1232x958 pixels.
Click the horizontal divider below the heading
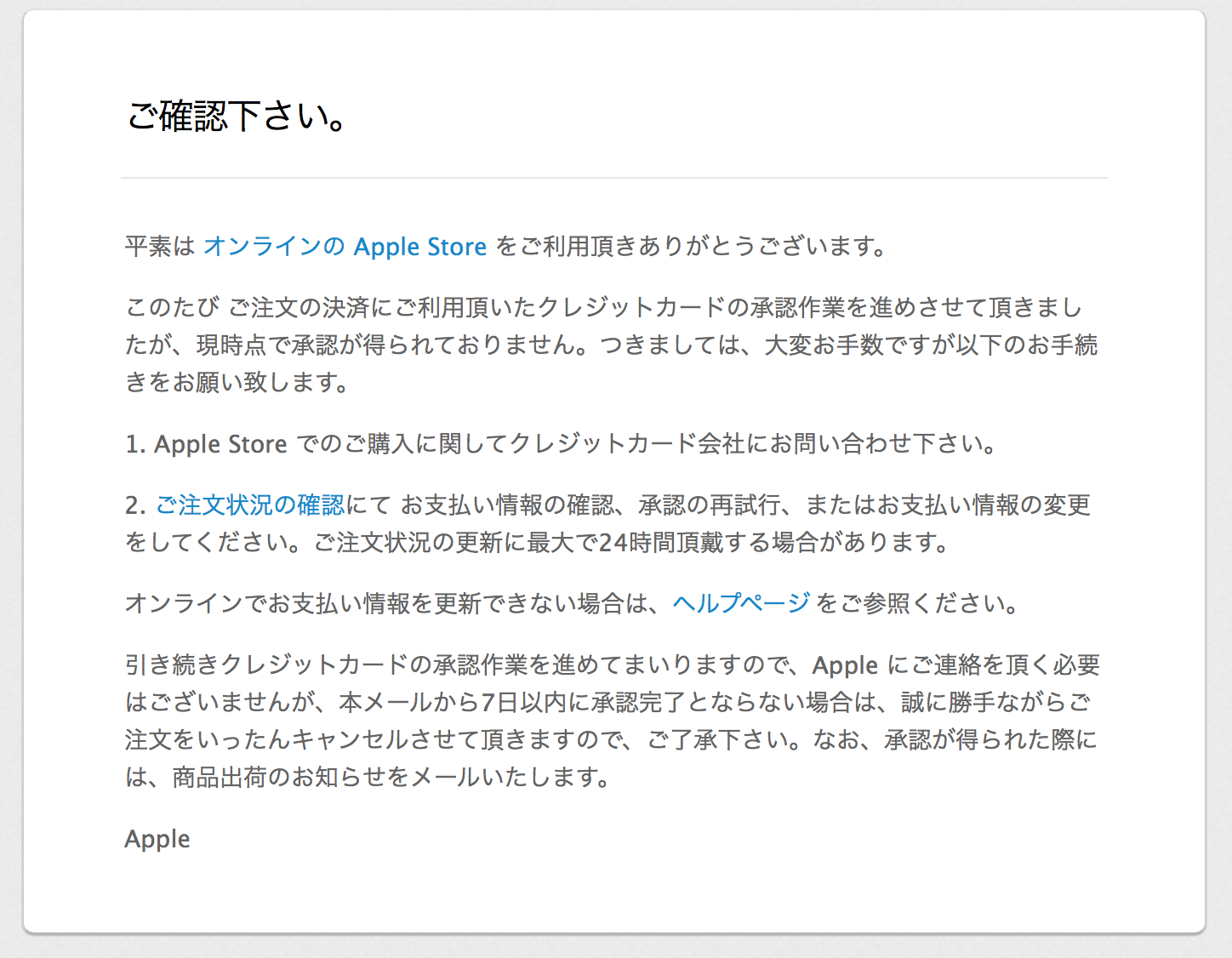pyautogui.click(x=613, y=178)
